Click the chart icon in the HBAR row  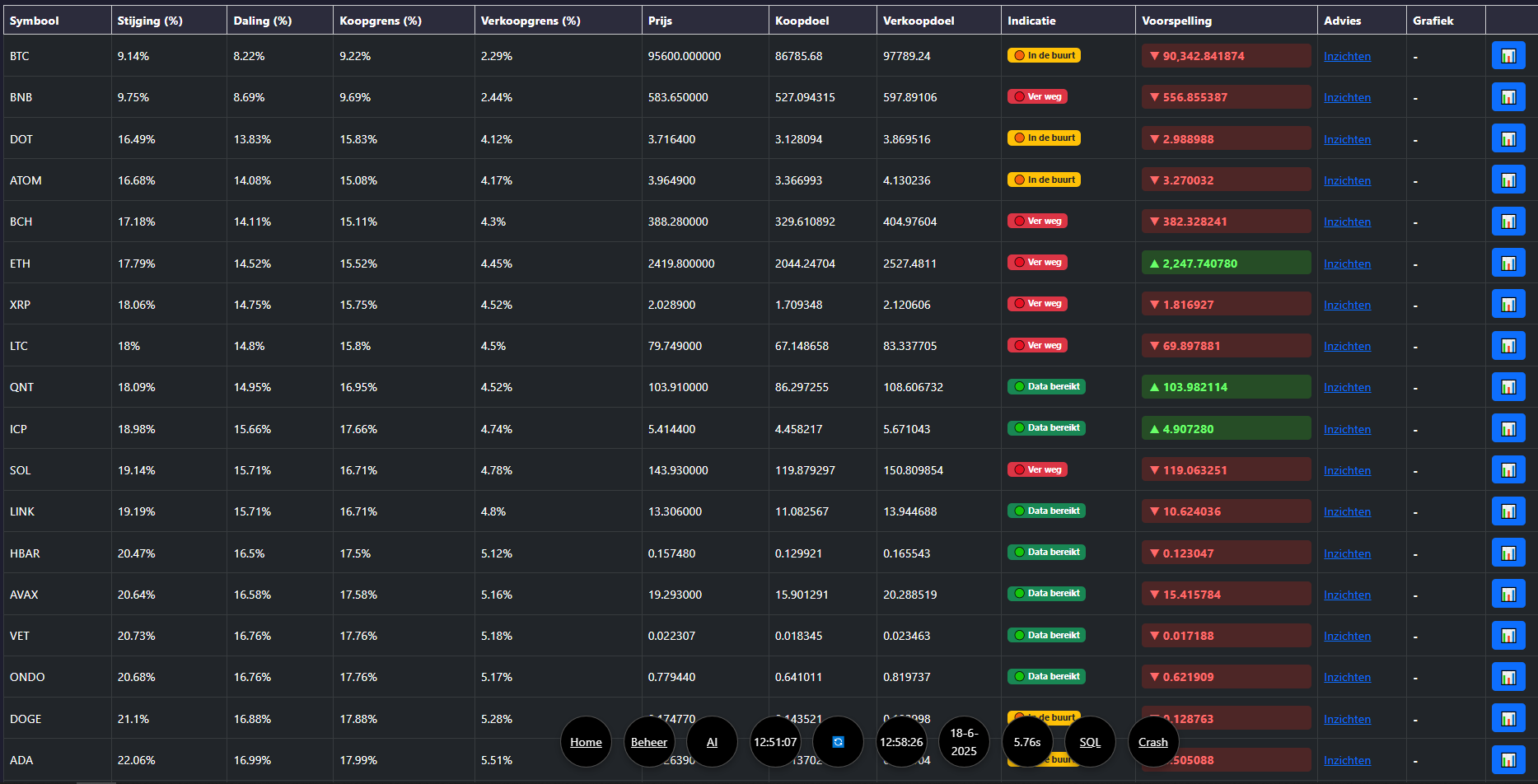[1508, 553]
